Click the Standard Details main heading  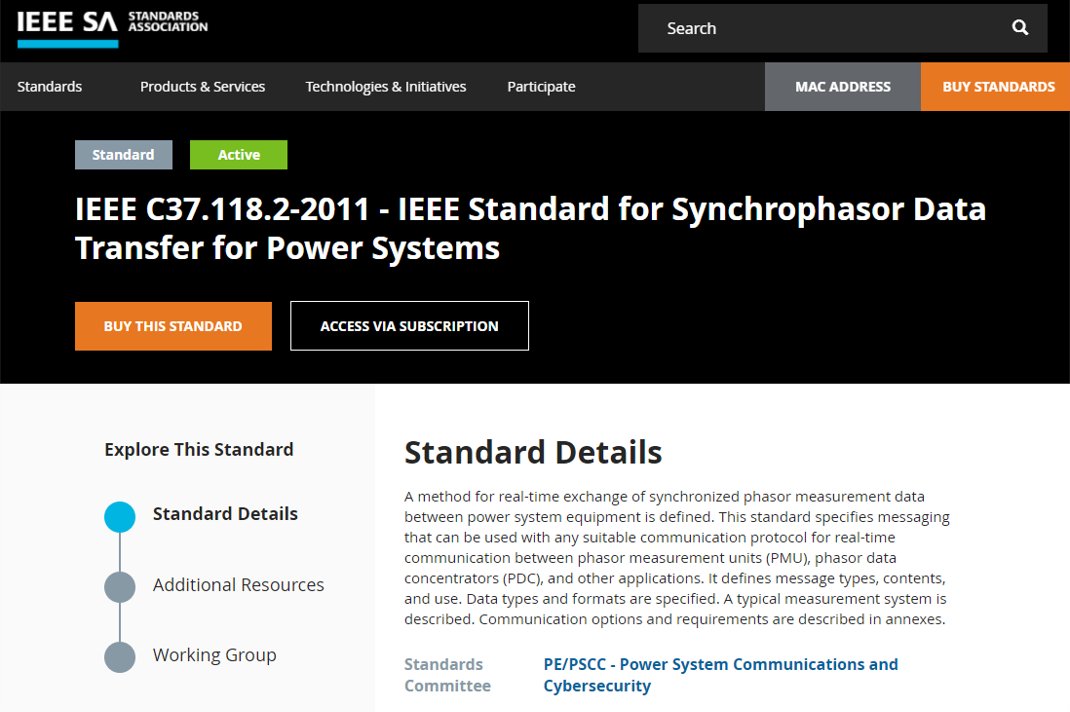(x=533, y=453)
